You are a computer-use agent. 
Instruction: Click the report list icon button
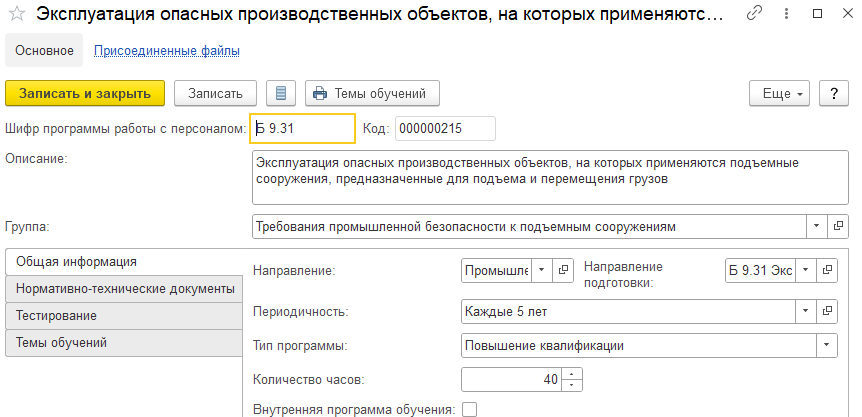(281, 93)
